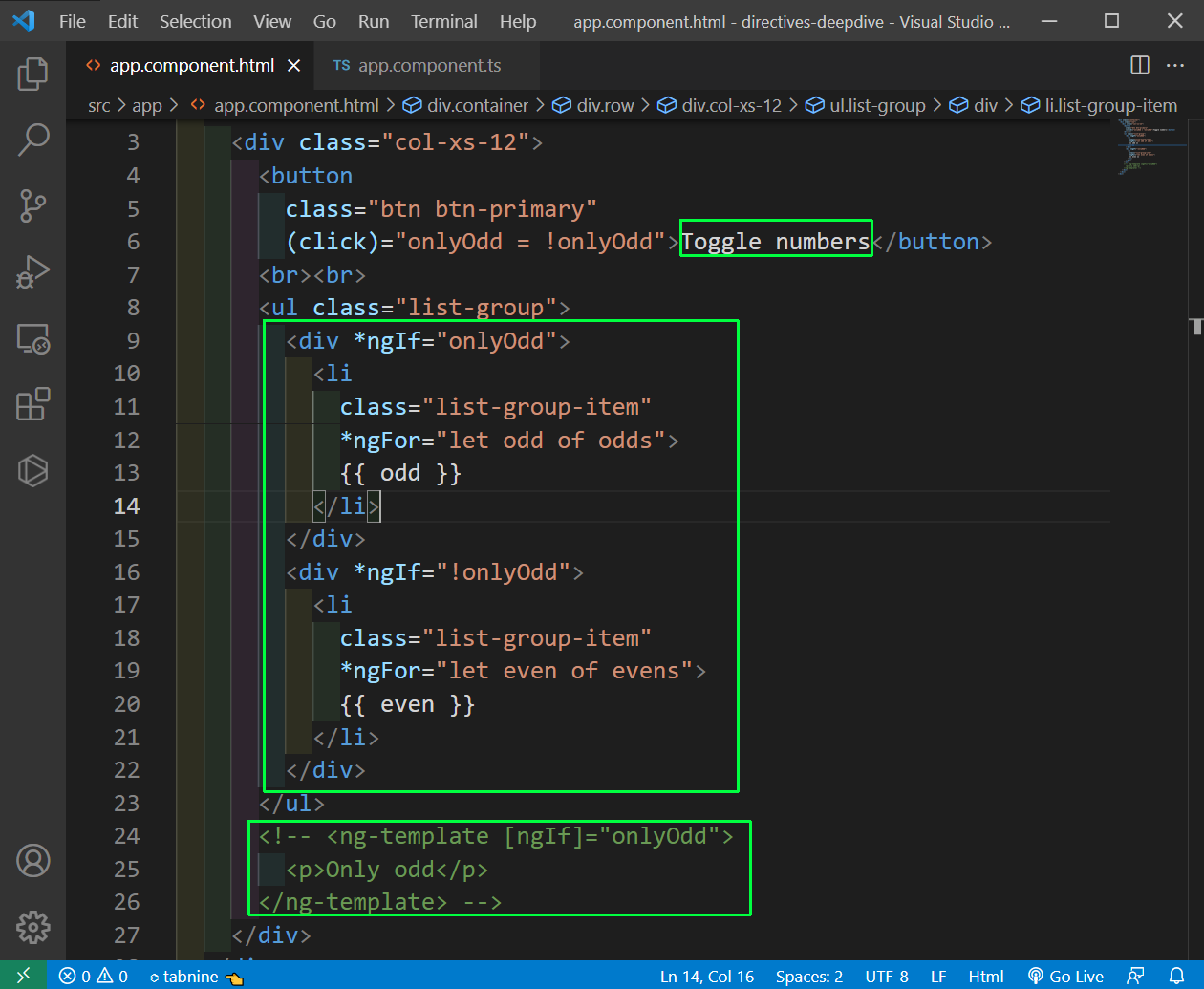1204x989 pixels.
Task: Open the Help menu
Action: click(518, 21)
